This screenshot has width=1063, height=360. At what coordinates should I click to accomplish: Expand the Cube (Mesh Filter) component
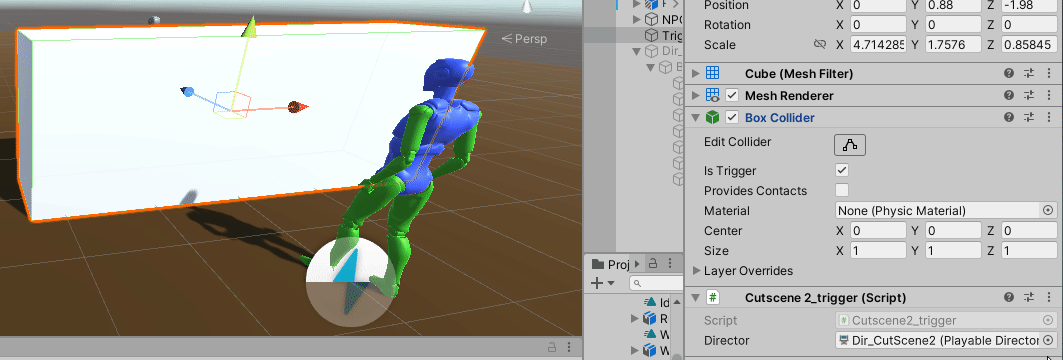(x=695, y=73)
